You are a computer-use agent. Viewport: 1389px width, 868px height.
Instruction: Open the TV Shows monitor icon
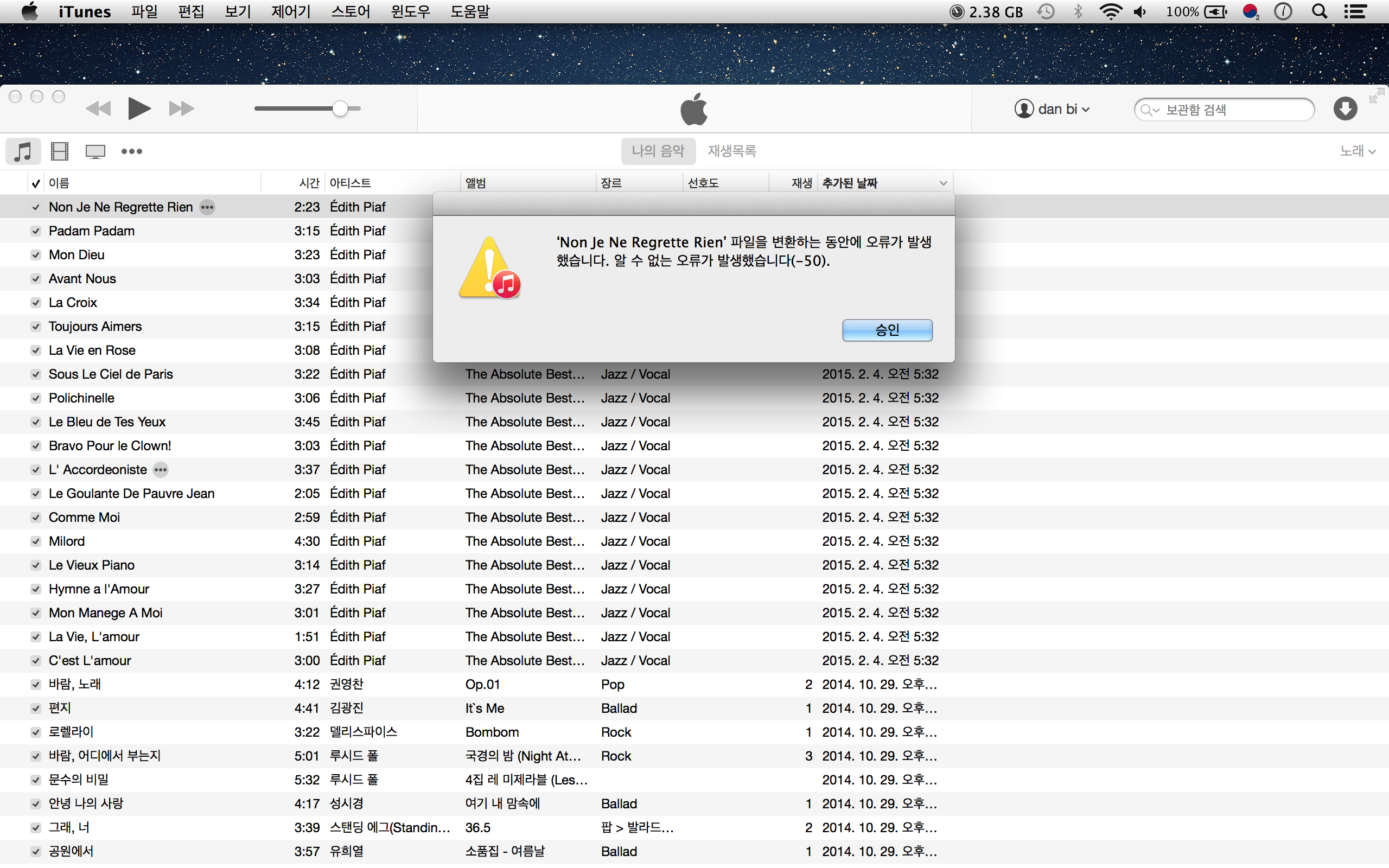click(x=95, y=151)
